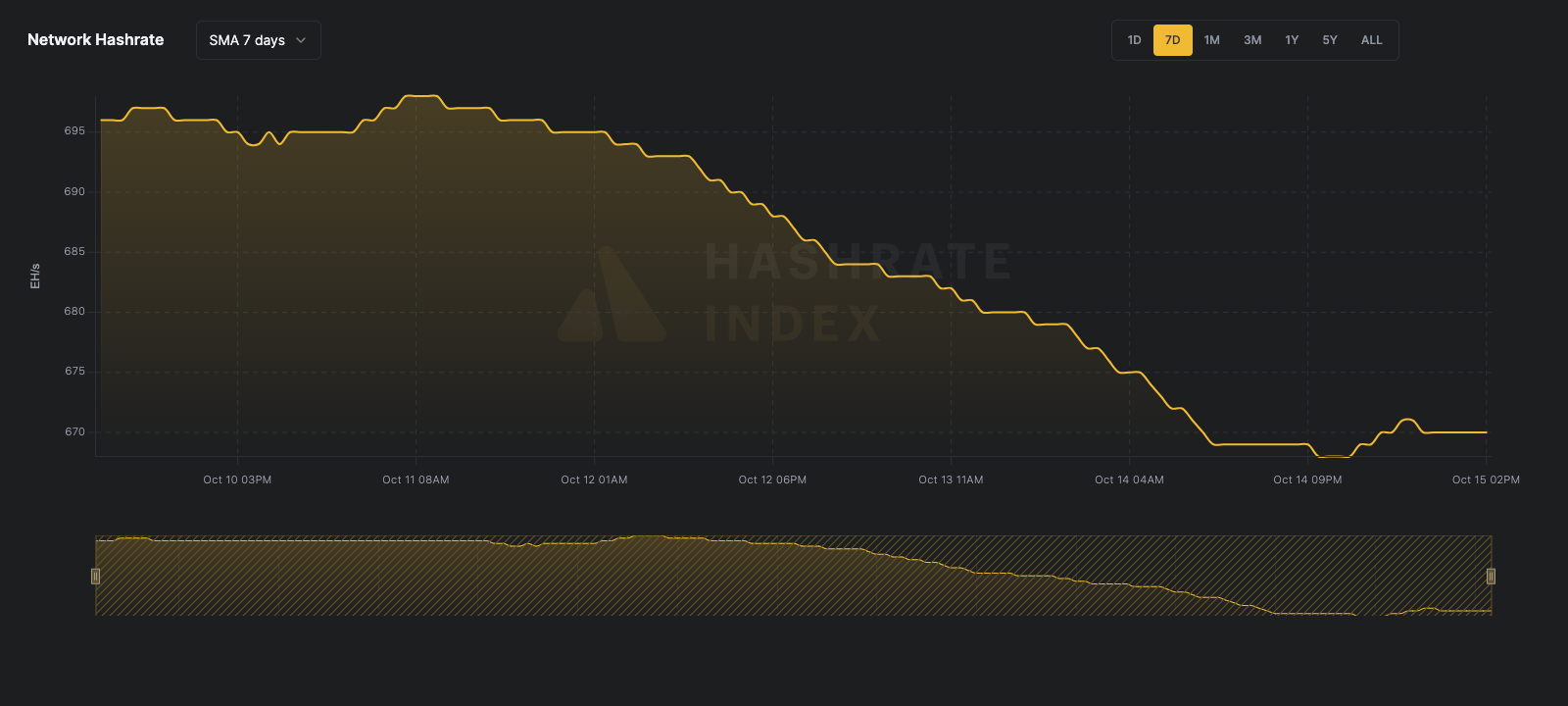1568x706 pixels.
Task: Click the chevron in the SMA dropdown
Action: click(301, 40)
